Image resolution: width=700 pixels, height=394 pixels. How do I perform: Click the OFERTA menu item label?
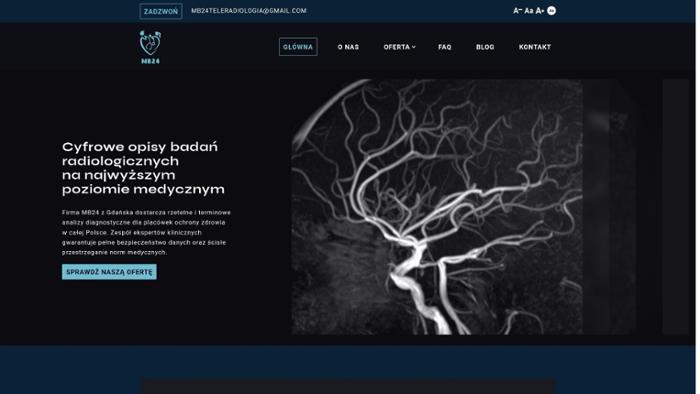396,47
